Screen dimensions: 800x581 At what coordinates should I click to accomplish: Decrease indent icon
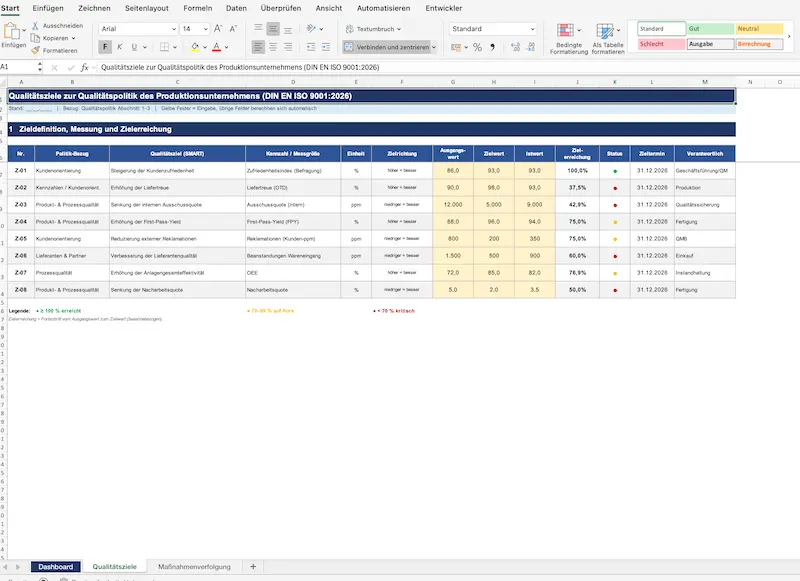point(311,47)
